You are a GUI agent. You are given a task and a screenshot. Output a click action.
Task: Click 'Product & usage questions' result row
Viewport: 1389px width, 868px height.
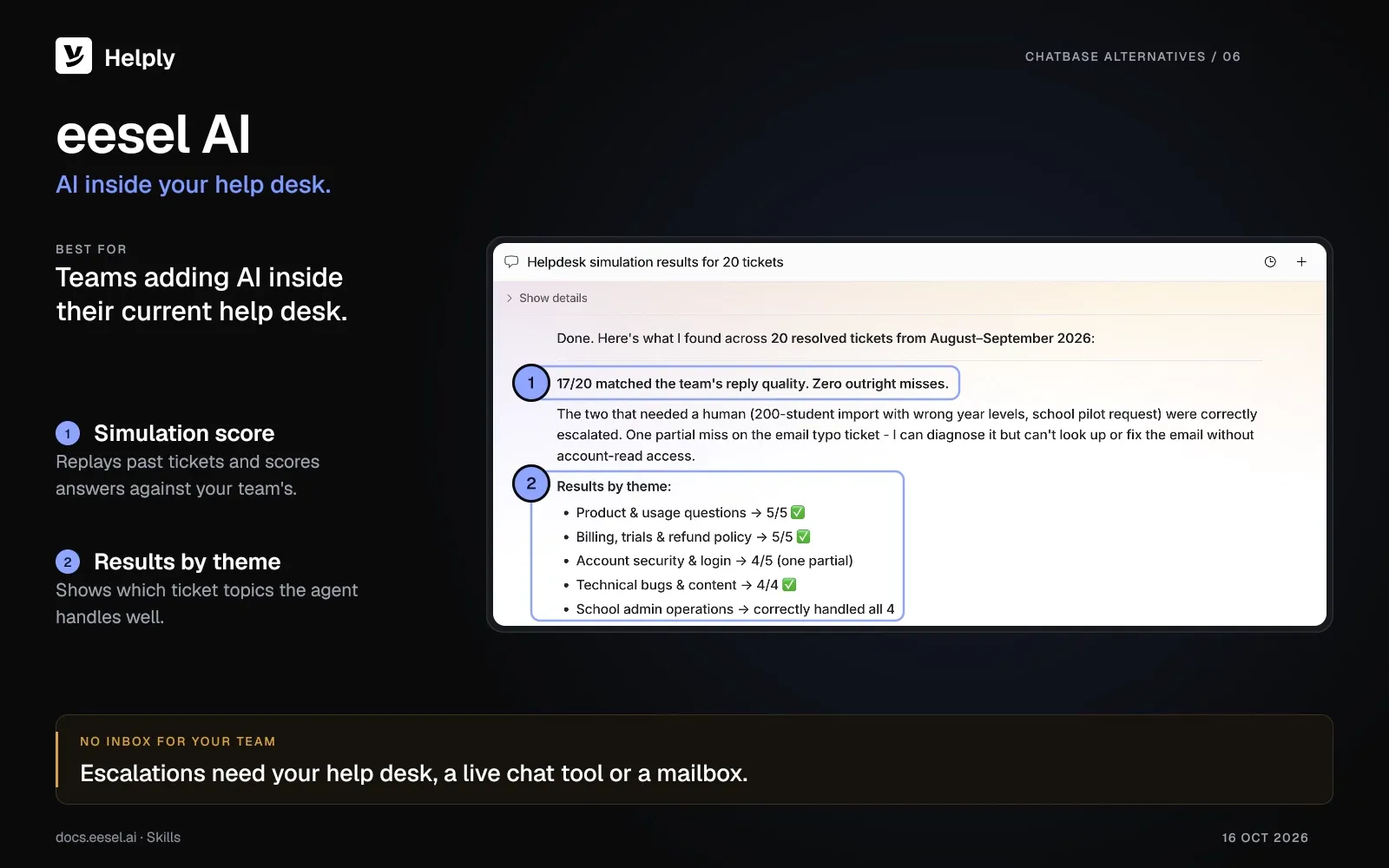(684, 513)
